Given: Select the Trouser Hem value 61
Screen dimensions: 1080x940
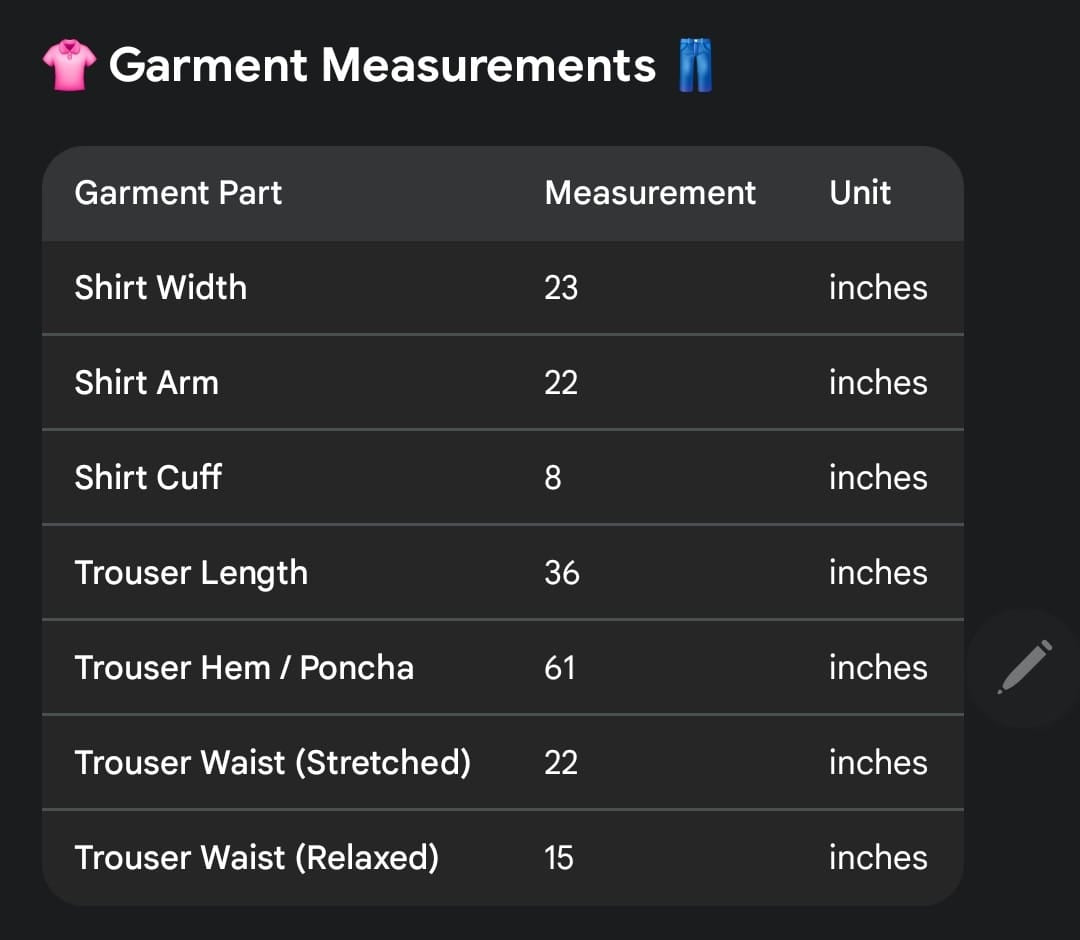Looking at the screenshot, I should click(560, 668).
